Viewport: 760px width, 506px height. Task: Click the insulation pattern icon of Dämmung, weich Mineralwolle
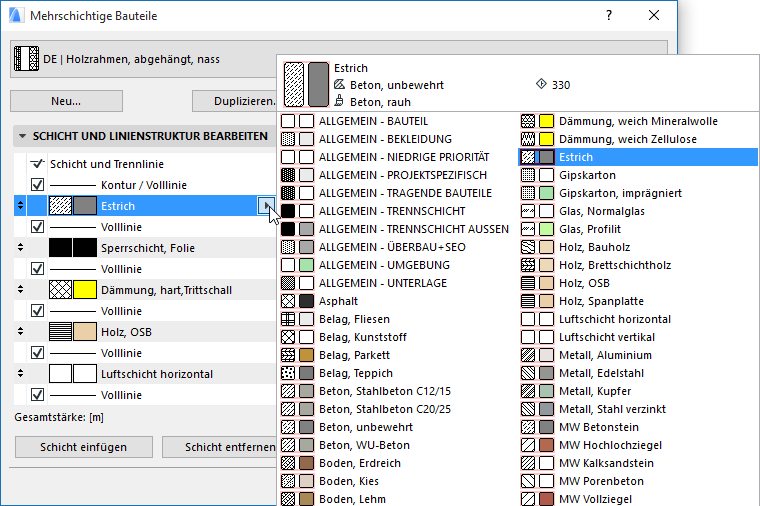(x=528, y=121)
